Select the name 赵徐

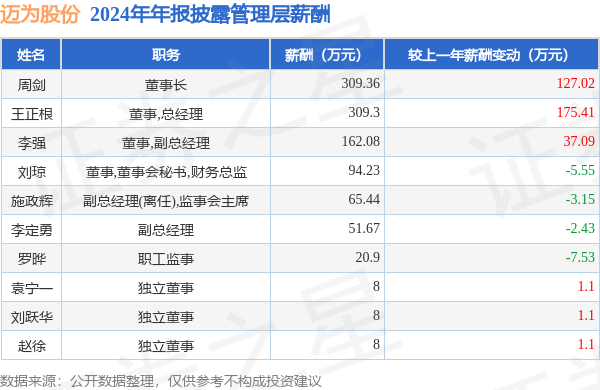coord(31,346)
